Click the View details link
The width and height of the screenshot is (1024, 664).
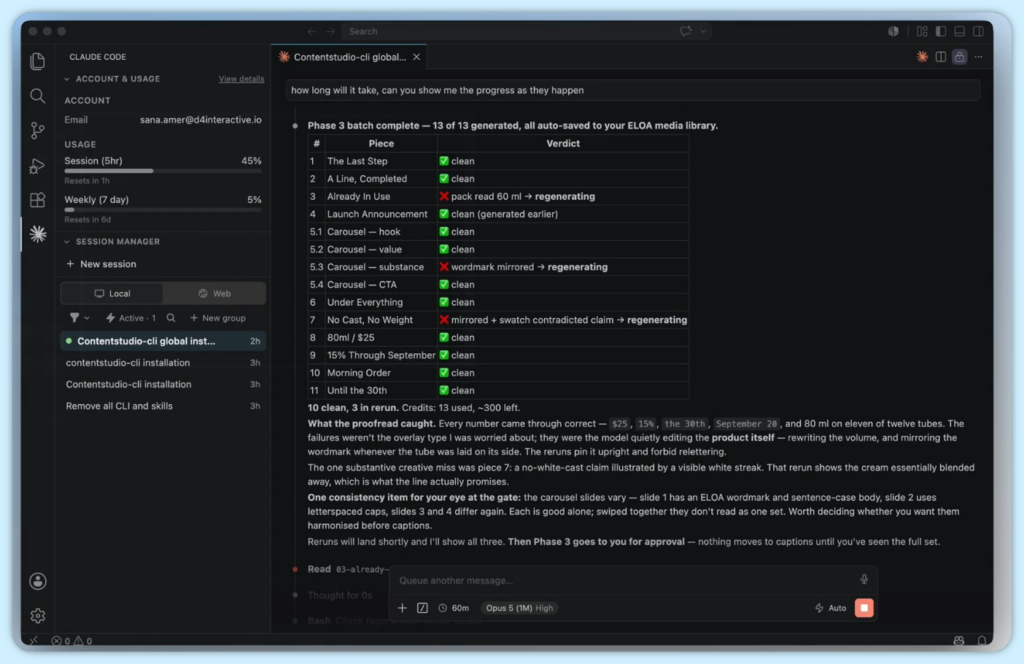coord(241,79)
